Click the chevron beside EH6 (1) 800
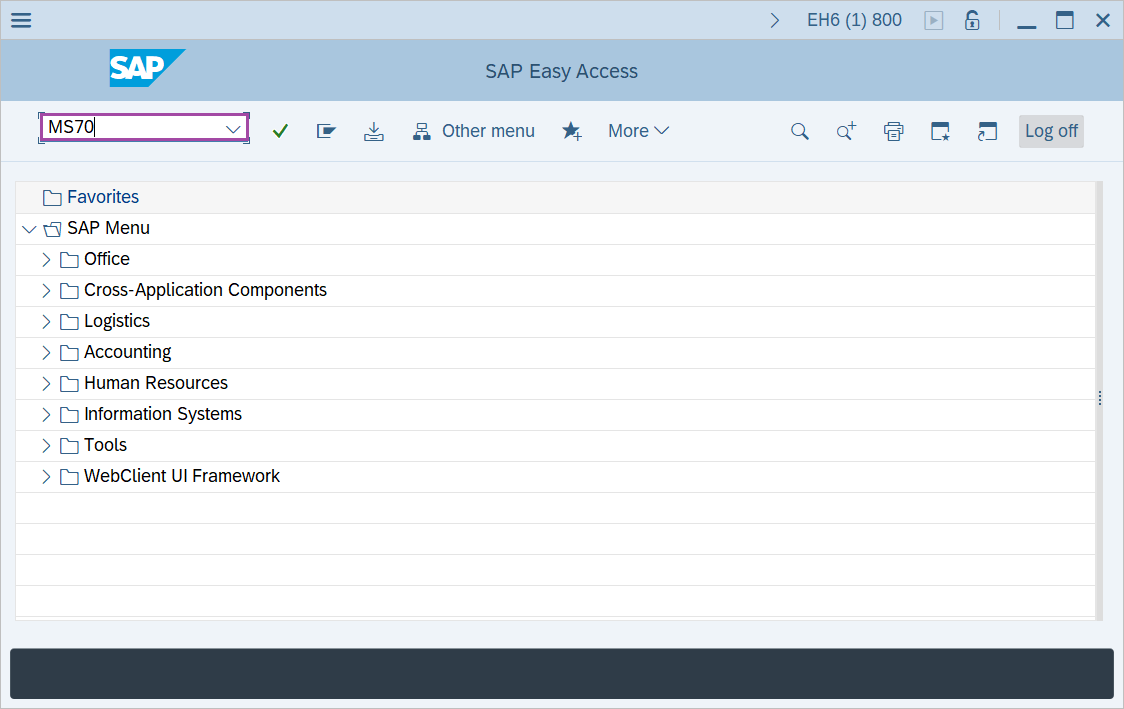This screenshot has height=709, width=1124. pos(775,19)
